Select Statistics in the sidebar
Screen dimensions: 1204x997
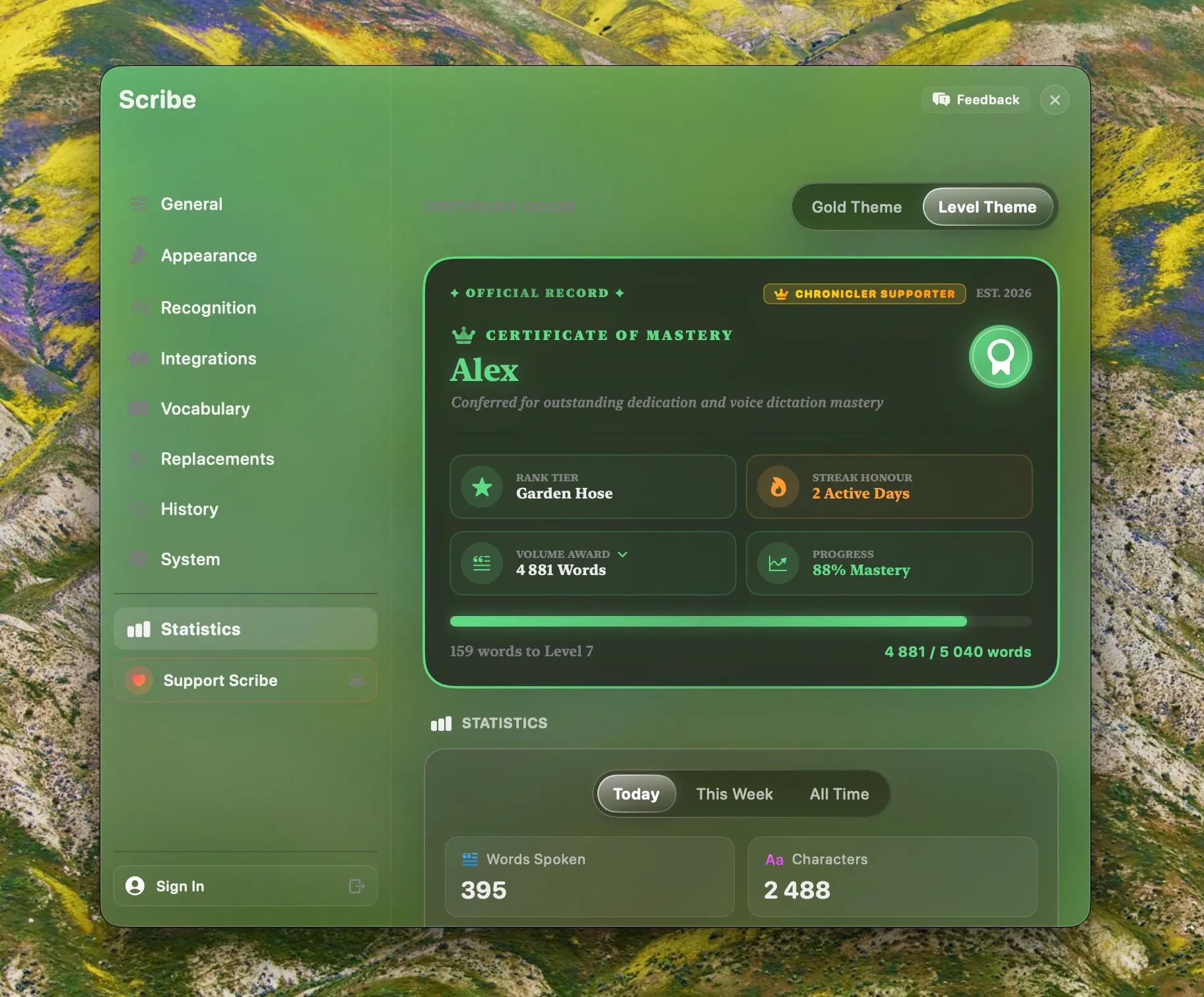click(245, 629)
